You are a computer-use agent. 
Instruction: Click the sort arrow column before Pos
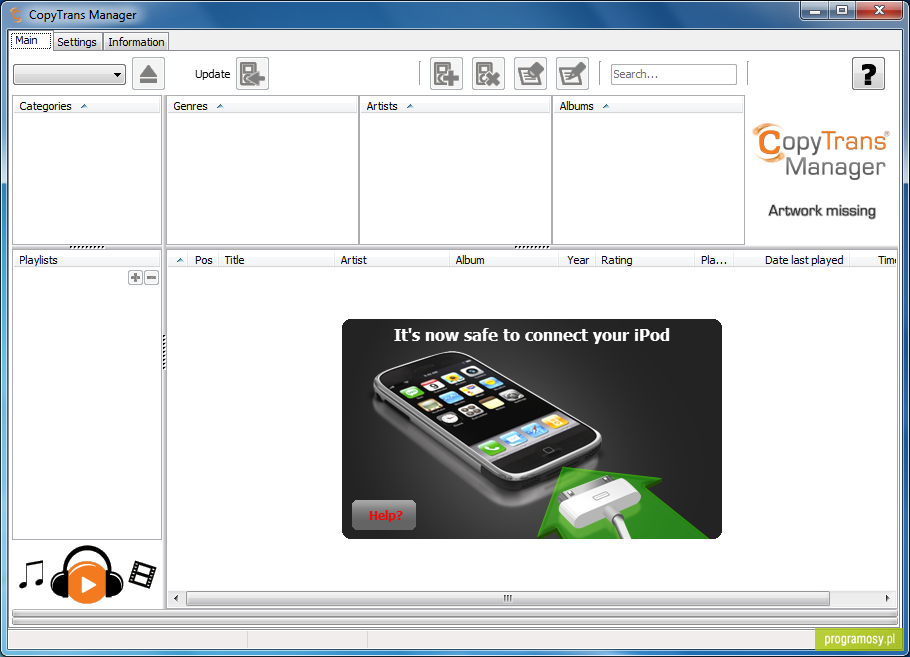[x=179, y=260]
